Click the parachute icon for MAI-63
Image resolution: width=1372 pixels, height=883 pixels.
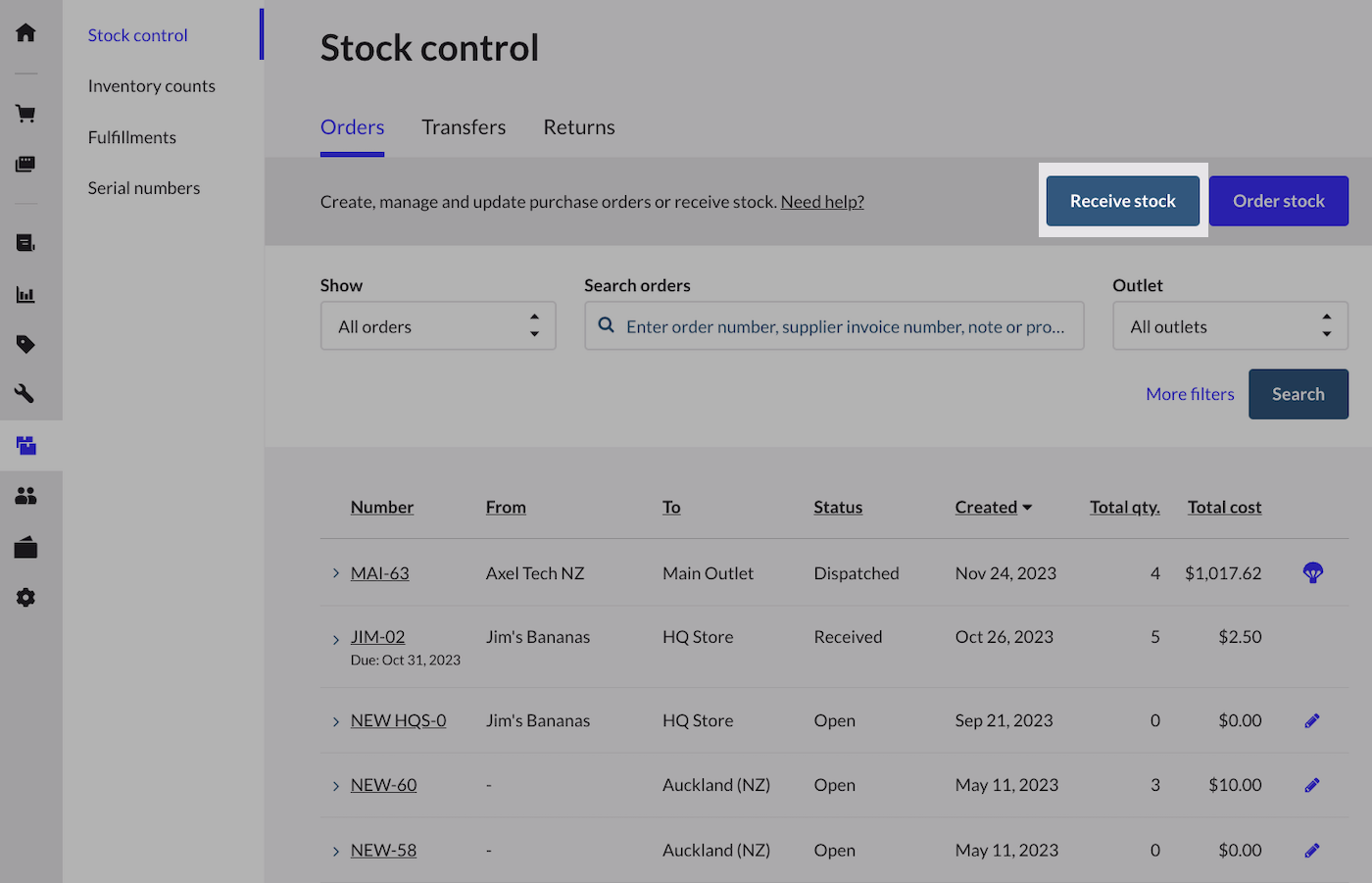click(1313, 573)
